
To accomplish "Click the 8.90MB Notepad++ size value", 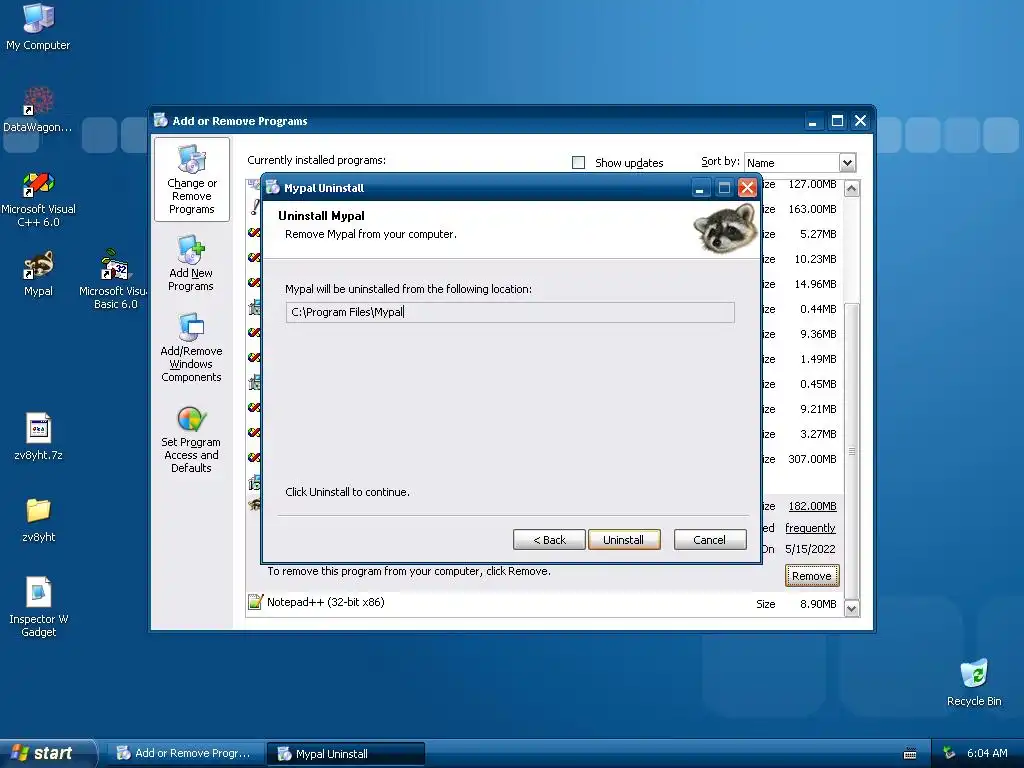I will 818,604.
